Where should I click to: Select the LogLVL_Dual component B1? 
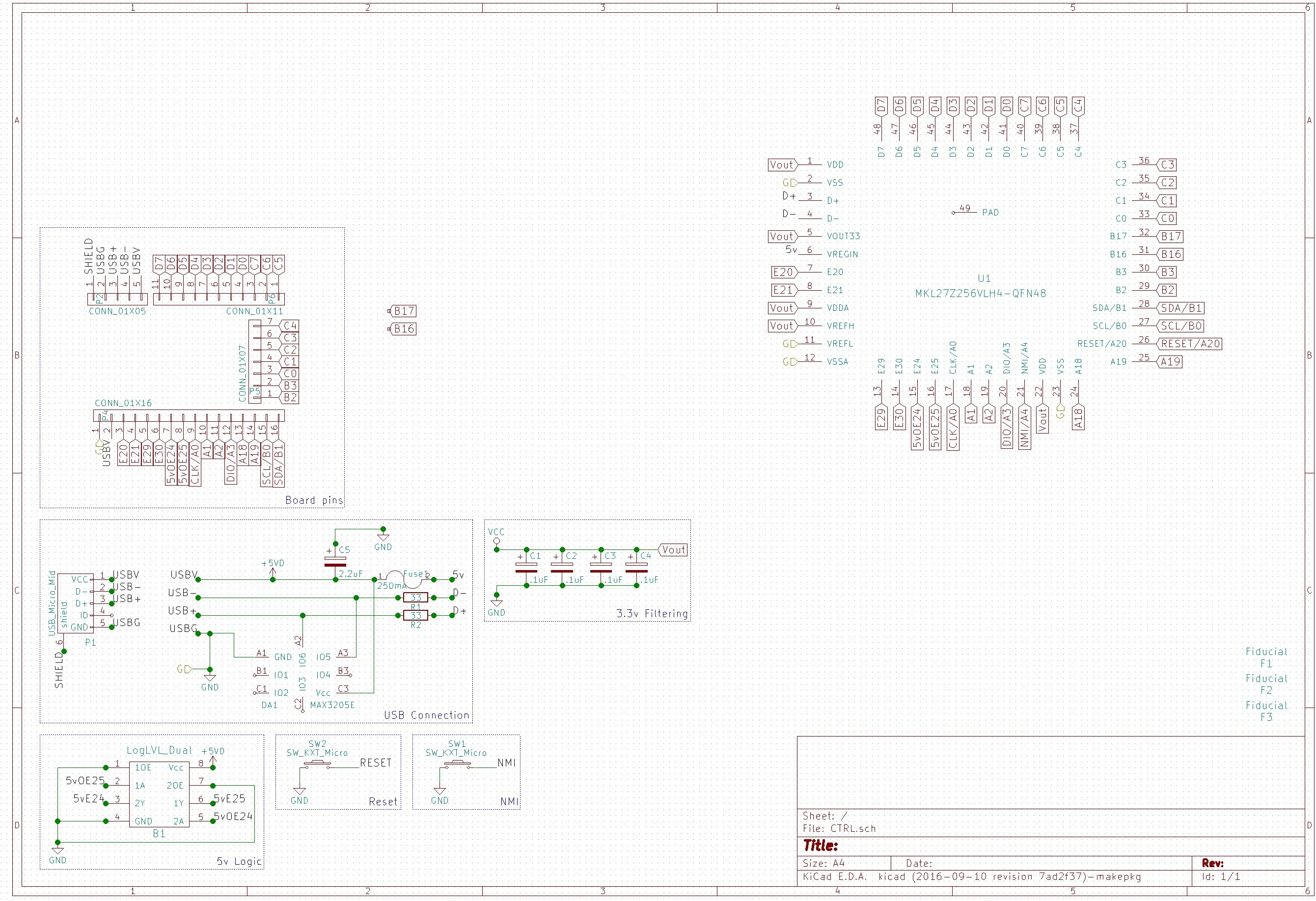pyautogui.click(x=159, y=793)
